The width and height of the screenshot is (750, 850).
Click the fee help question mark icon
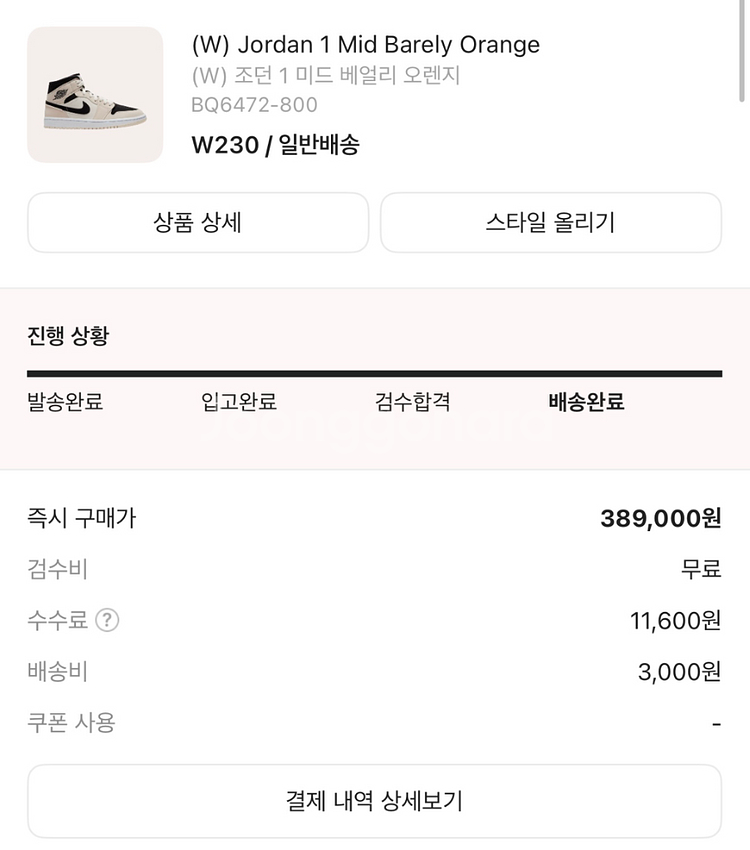click(107, 621)
